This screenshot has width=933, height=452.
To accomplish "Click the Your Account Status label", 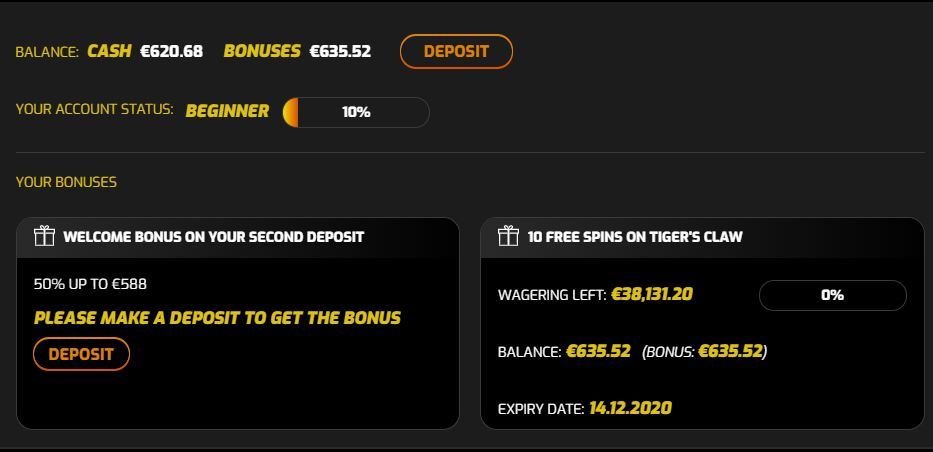I will tap(94, 109).
